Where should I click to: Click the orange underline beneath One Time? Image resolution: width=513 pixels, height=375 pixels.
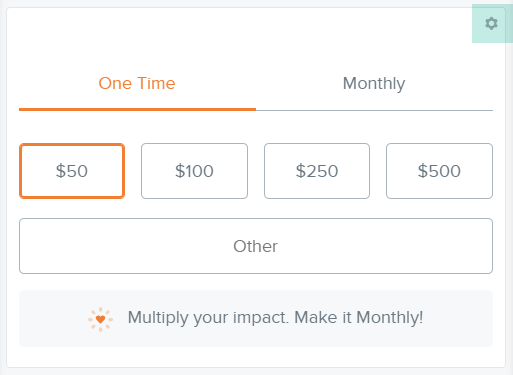point(137,109)
